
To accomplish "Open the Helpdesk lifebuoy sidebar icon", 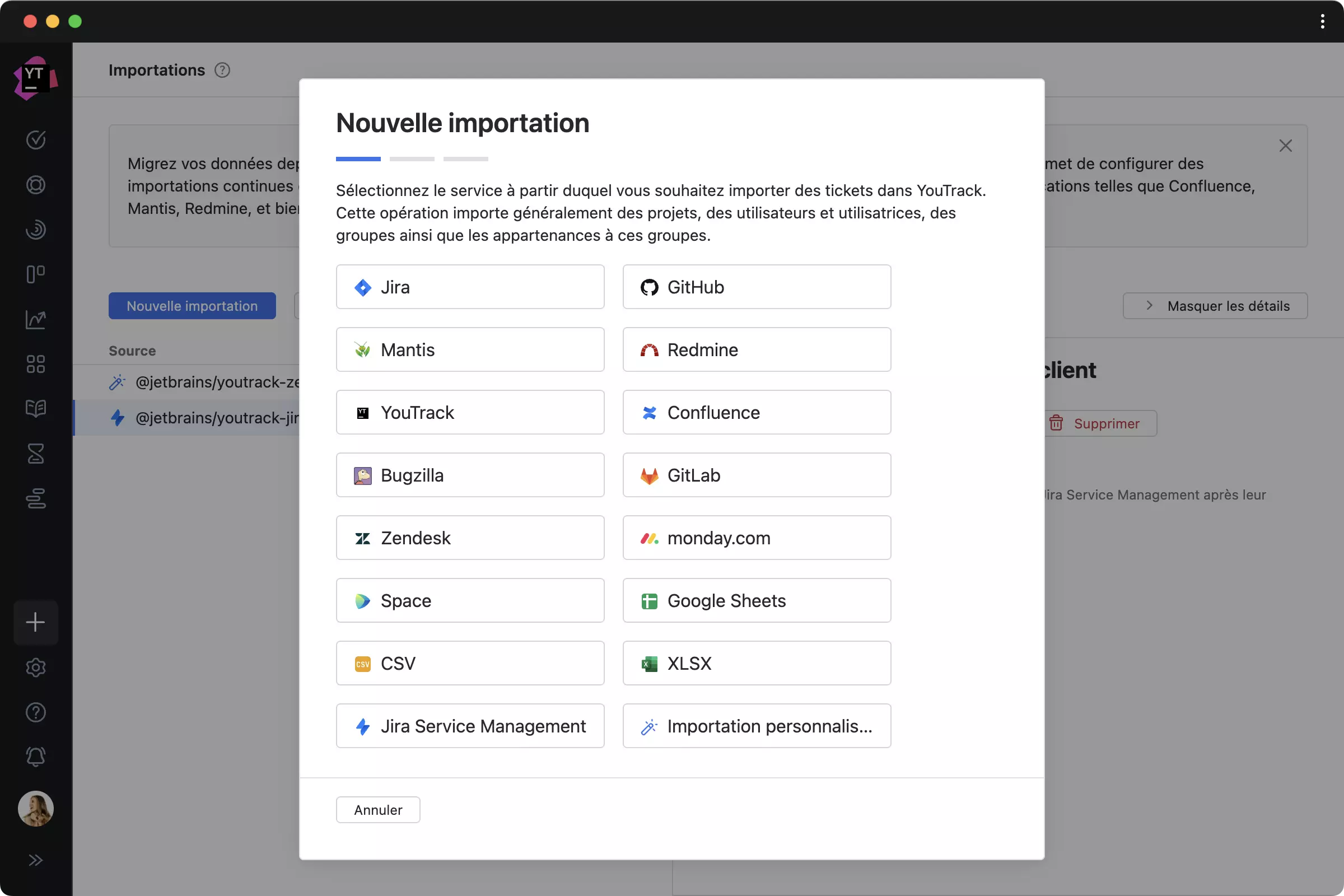I will 35,185.
